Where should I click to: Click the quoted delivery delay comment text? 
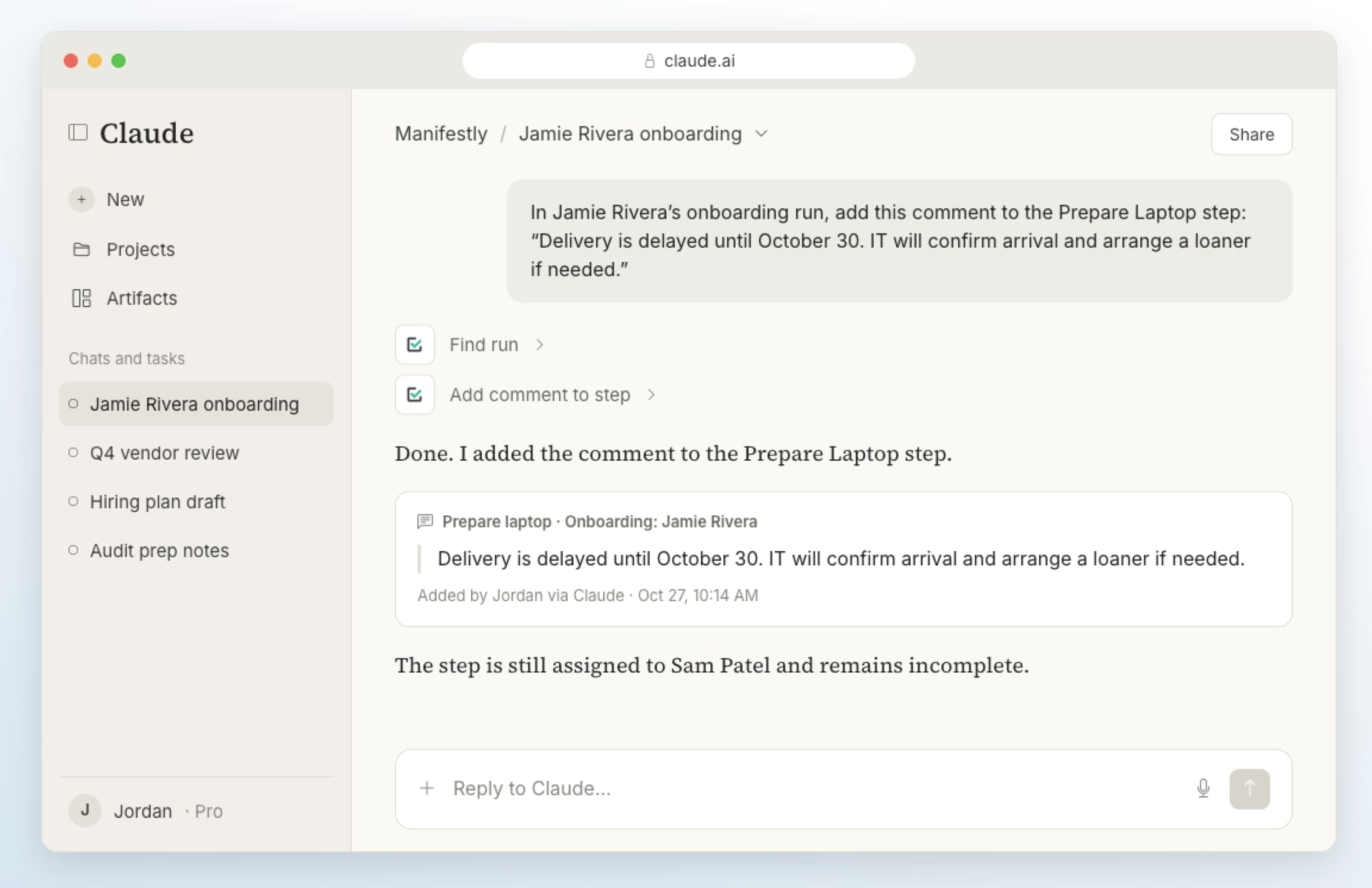pyautogui.click(x=841, y=558)
